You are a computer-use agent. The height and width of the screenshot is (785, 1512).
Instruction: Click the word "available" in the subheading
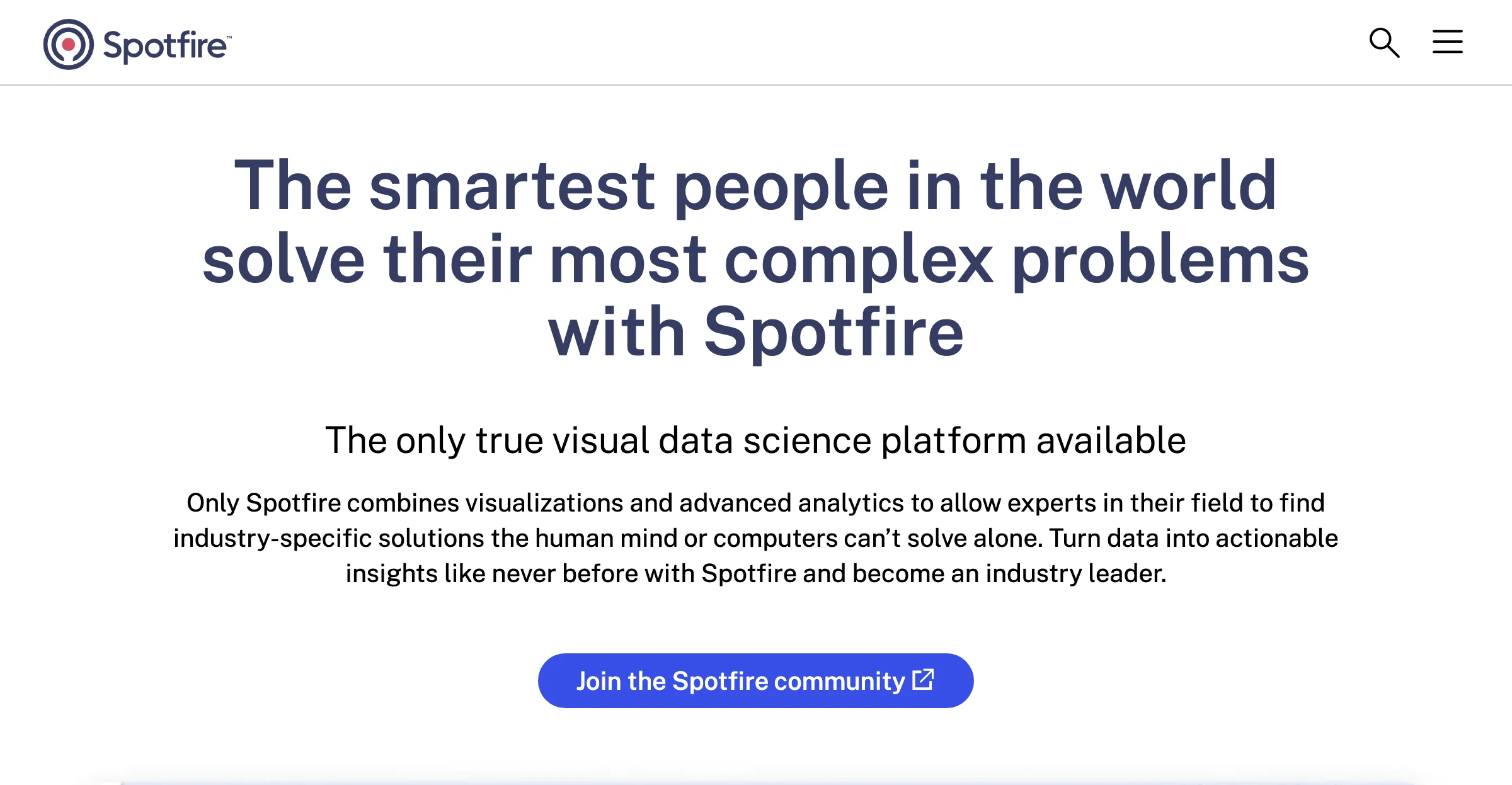click(1111, 440)
